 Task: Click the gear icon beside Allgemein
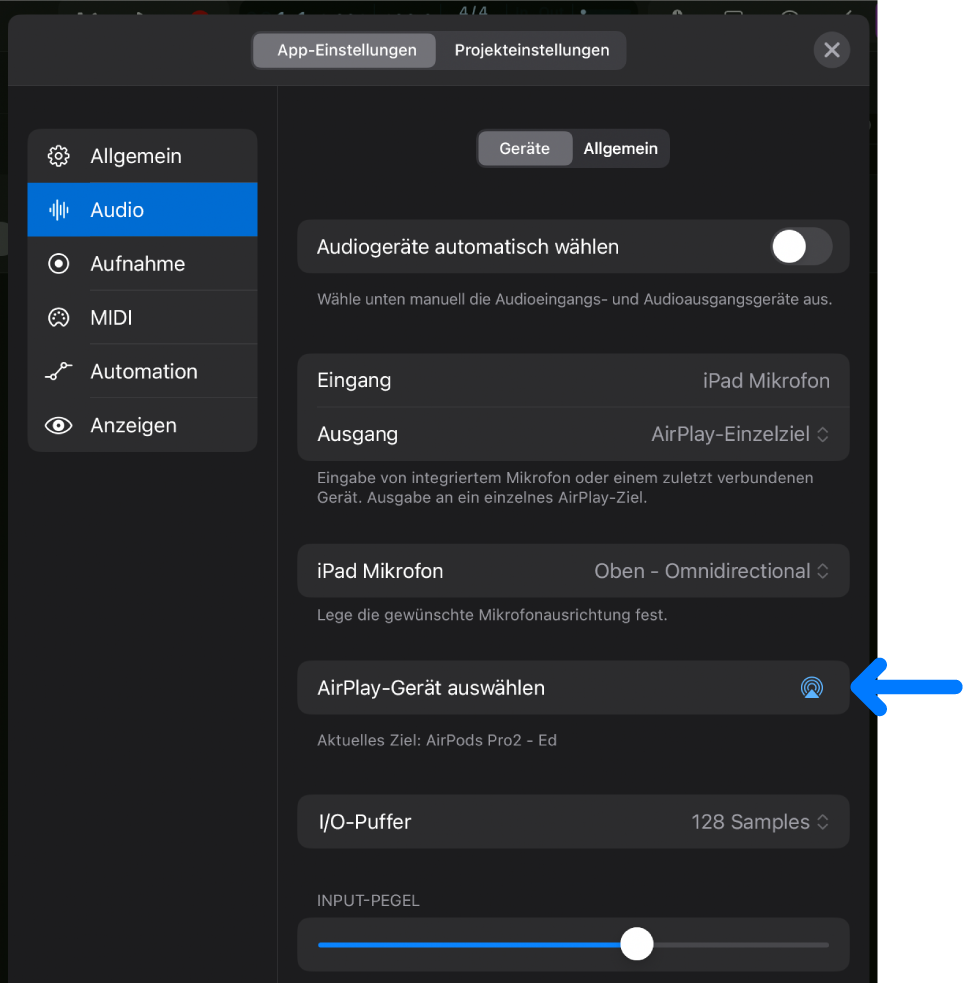click(59, 156)
